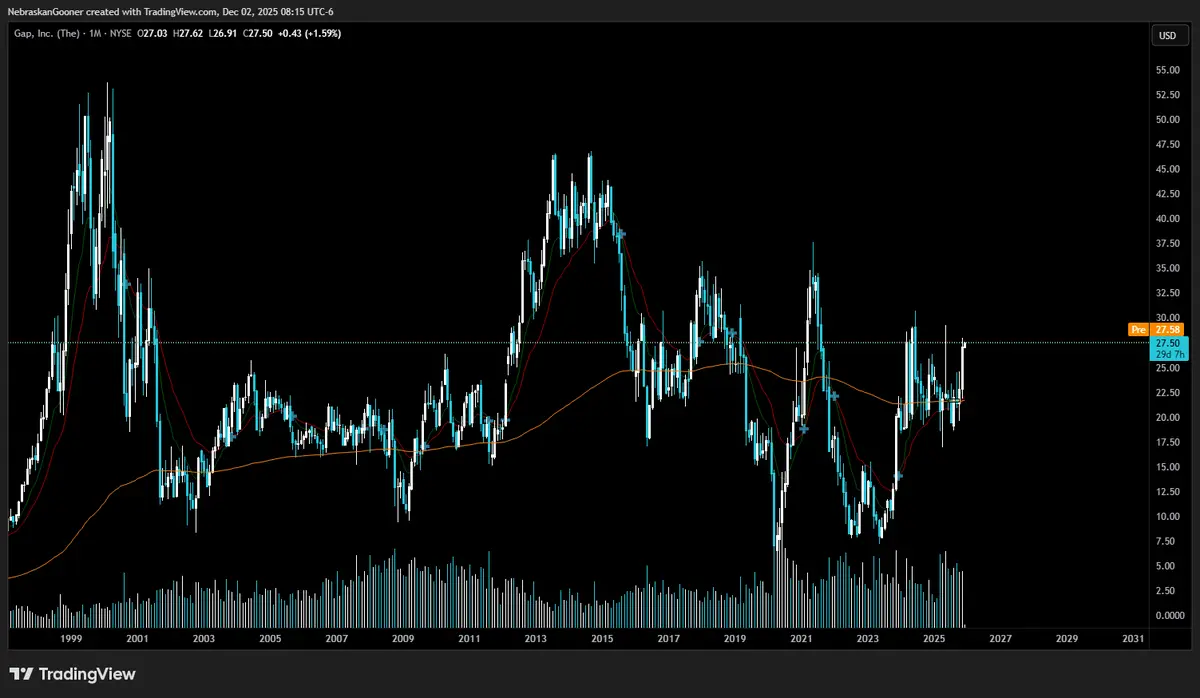Click the 40.00 price axis label
This screenshot has width=1200, height=698.
pos(1167,219)
